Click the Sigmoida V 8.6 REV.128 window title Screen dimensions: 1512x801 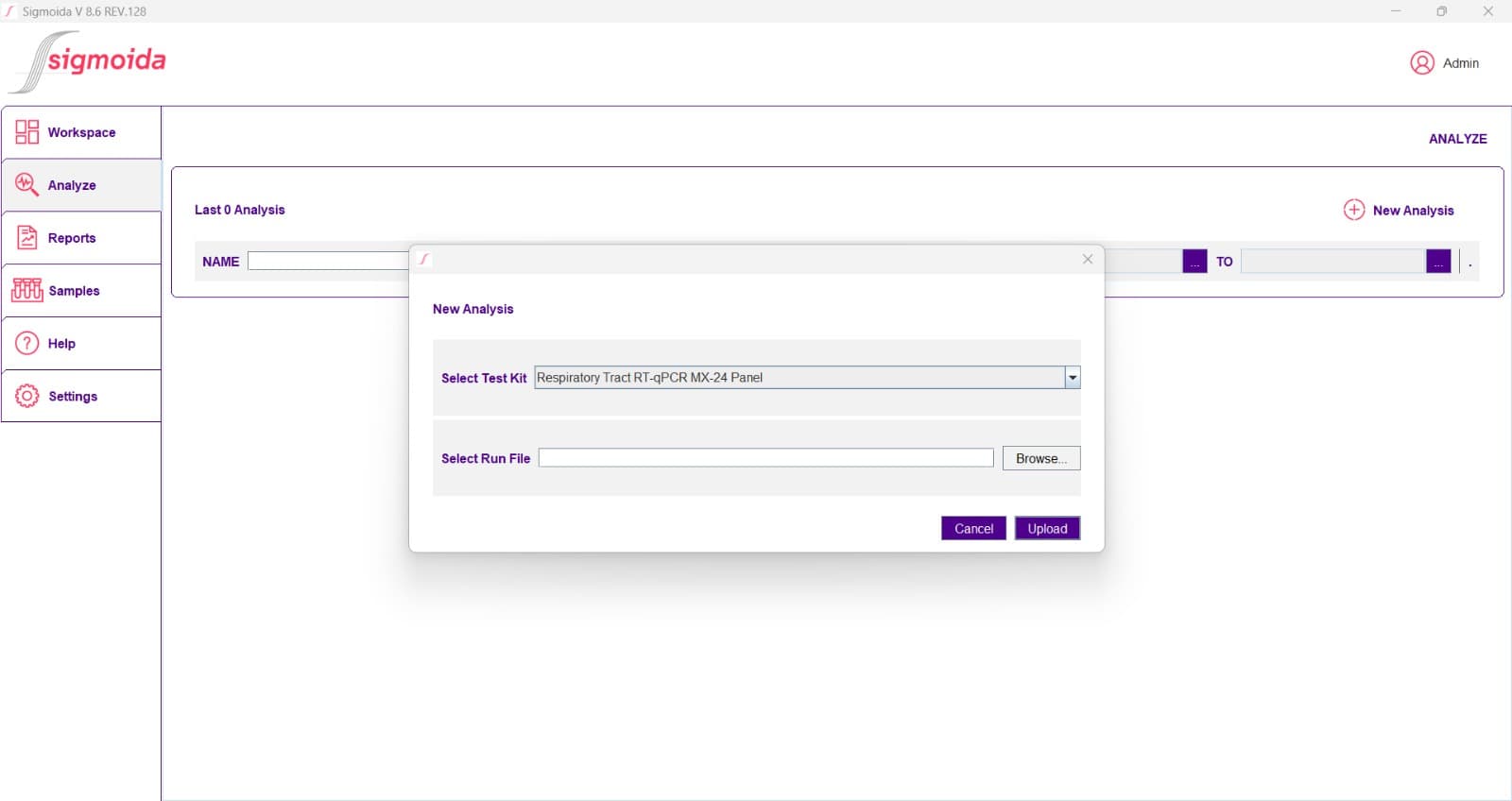[x=84, y=11]
